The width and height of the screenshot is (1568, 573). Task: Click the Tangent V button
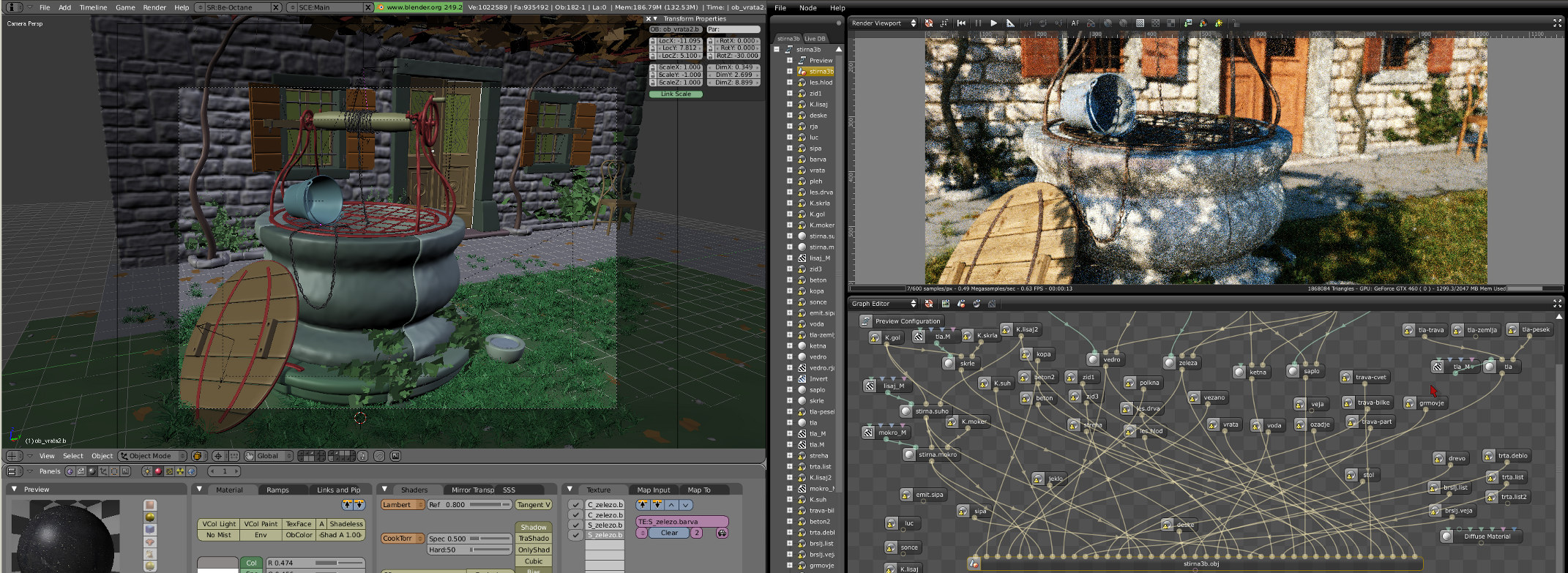(x=534, y=505)
